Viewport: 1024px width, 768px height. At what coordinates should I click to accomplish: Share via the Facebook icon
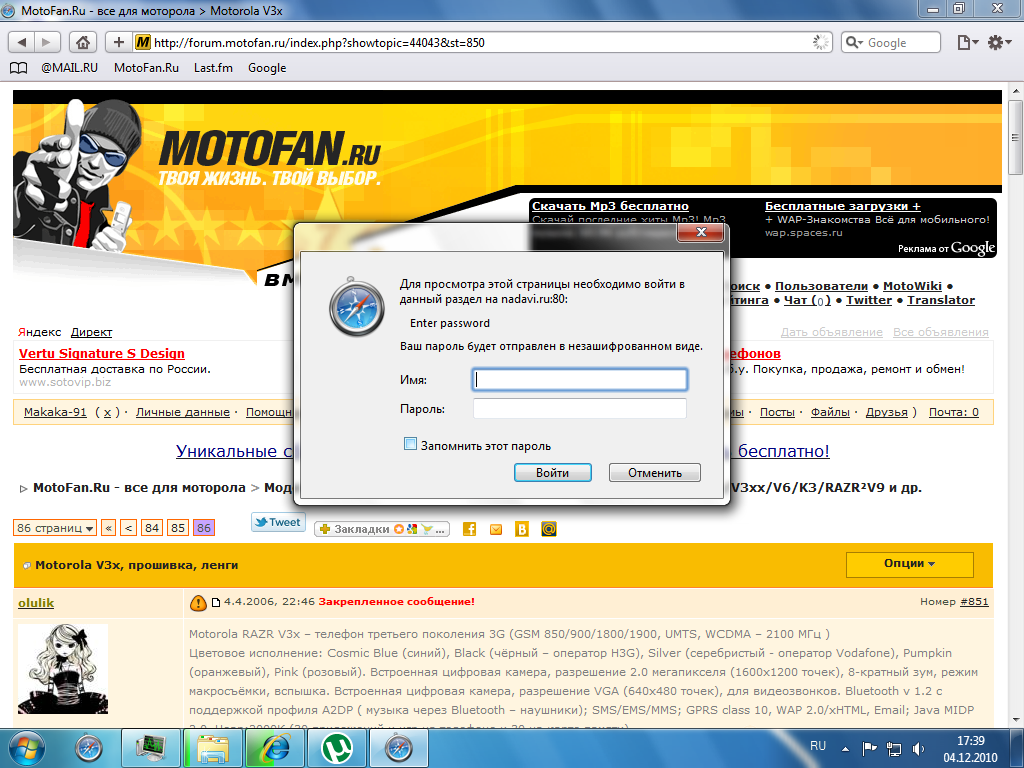(469, 529)
